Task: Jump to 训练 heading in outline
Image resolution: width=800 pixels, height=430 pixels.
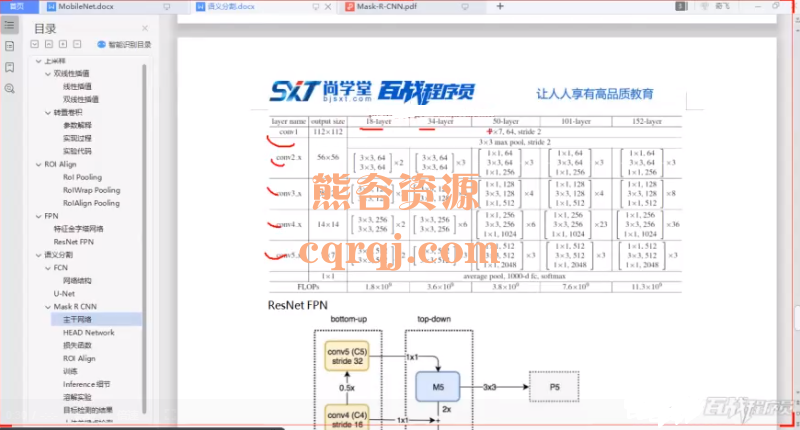Action: point(70,371)
